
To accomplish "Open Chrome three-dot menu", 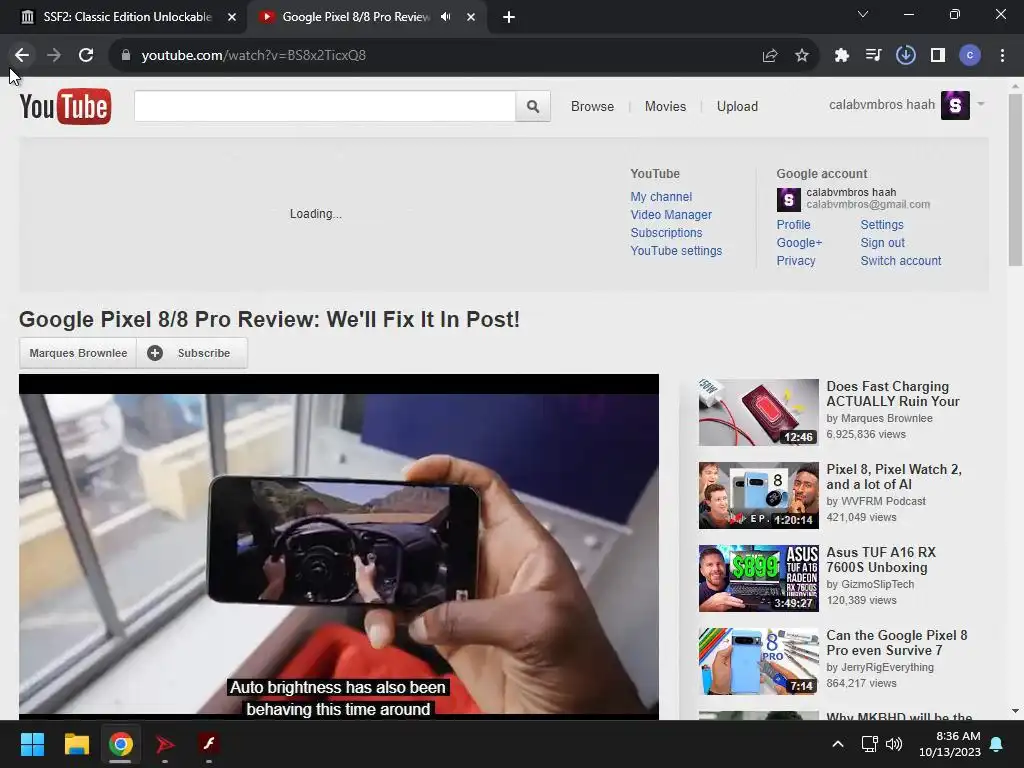I will tap(1002, 56).
